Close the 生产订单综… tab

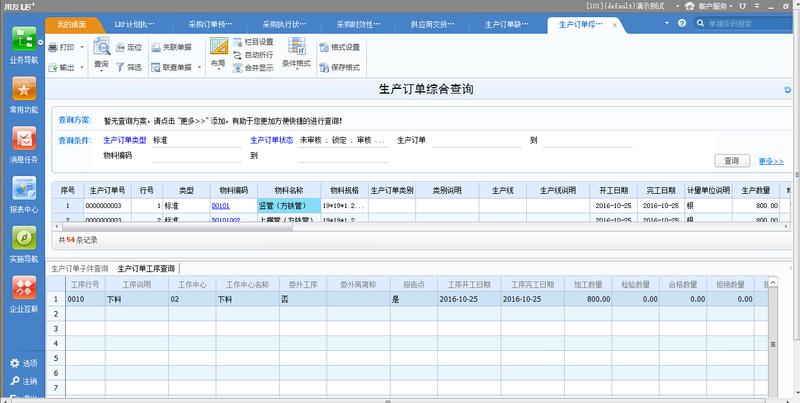tap(615, 25)
